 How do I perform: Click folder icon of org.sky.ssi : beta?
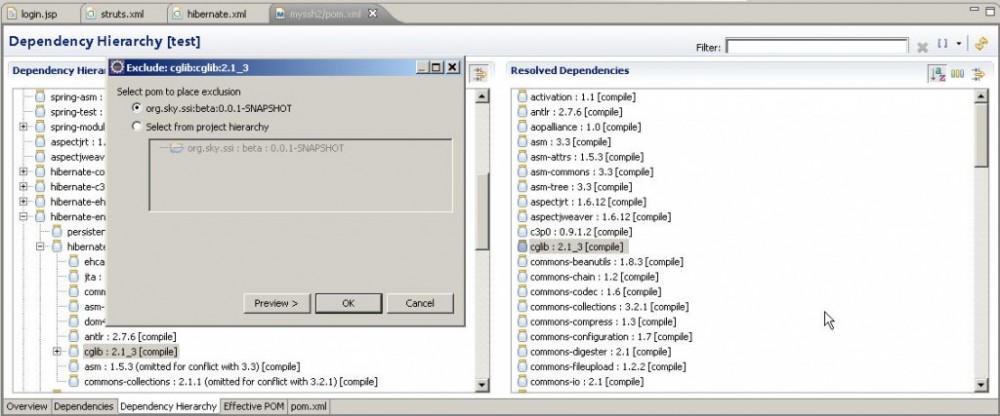pos(177,148)
